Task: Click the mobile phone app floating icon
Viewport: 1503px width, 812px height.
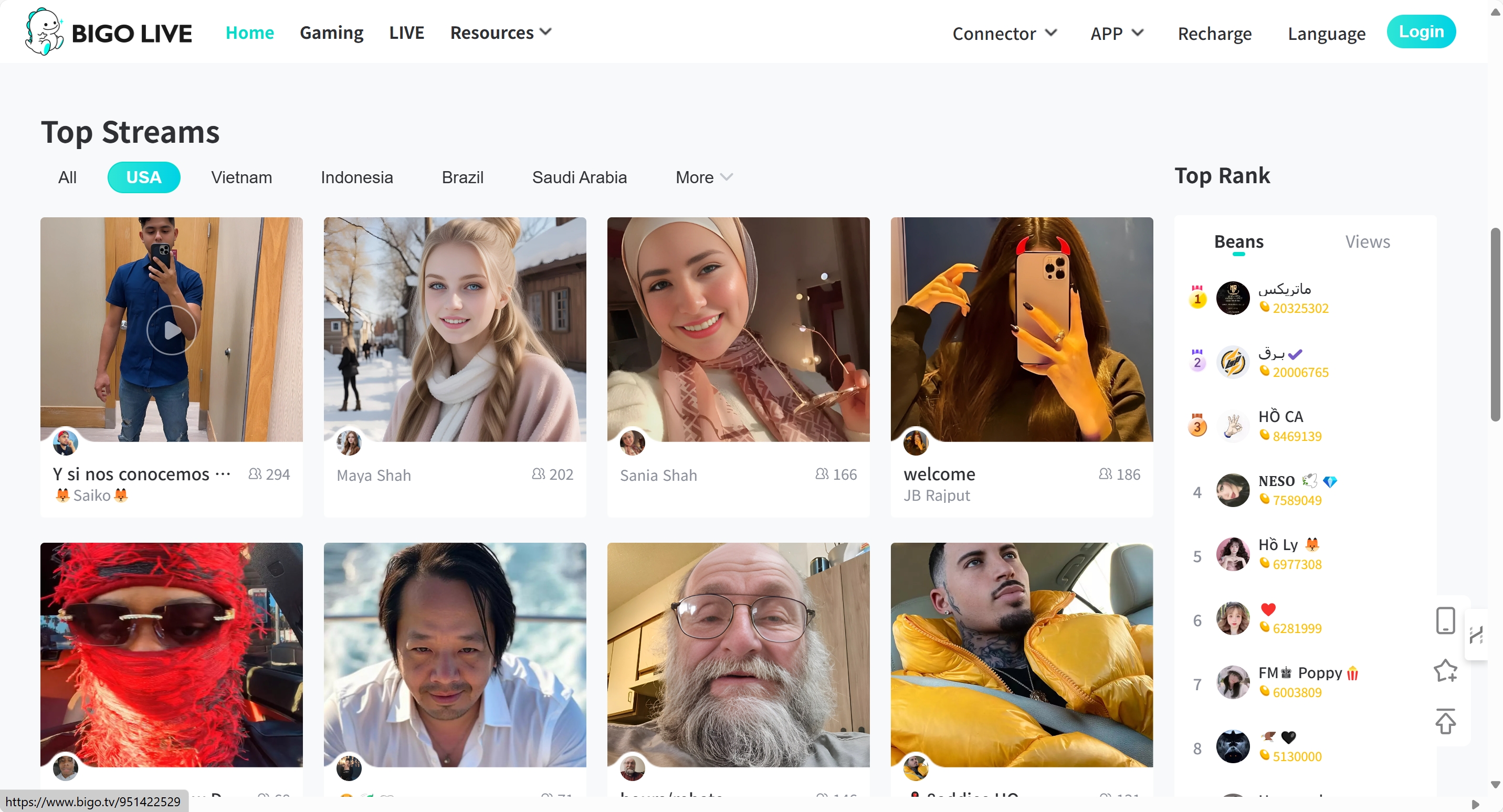Action: tap(1445, 620)
